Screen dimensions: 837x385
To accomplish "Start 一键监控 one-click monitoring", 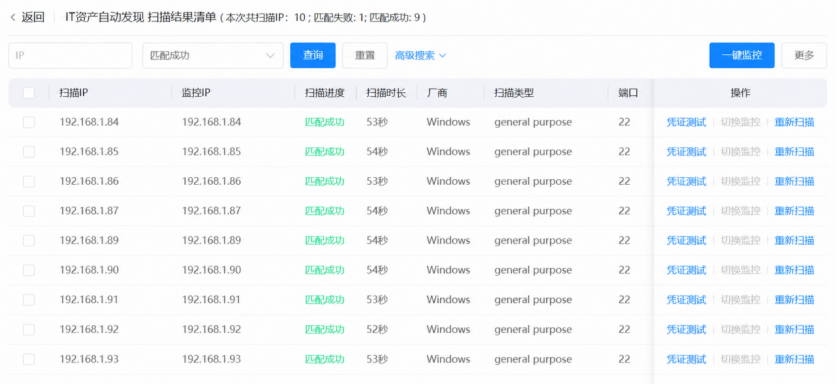I will [741, 56].
